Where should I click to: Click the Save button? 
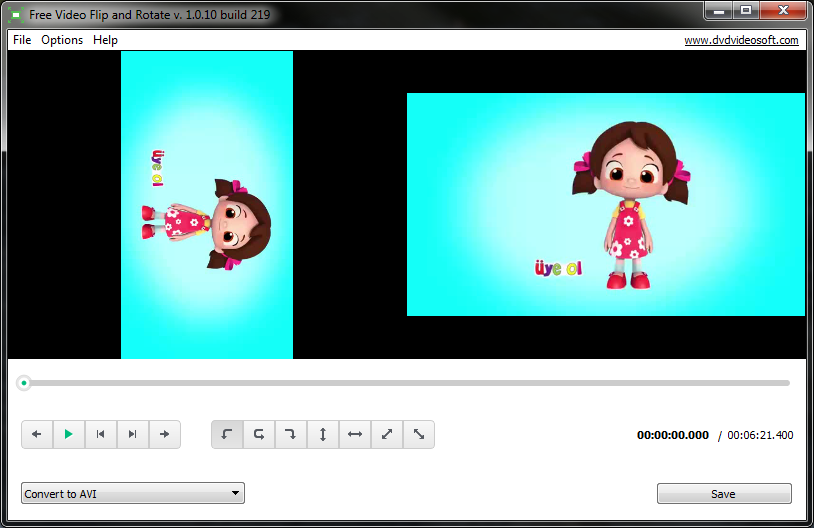click(724, 494)
